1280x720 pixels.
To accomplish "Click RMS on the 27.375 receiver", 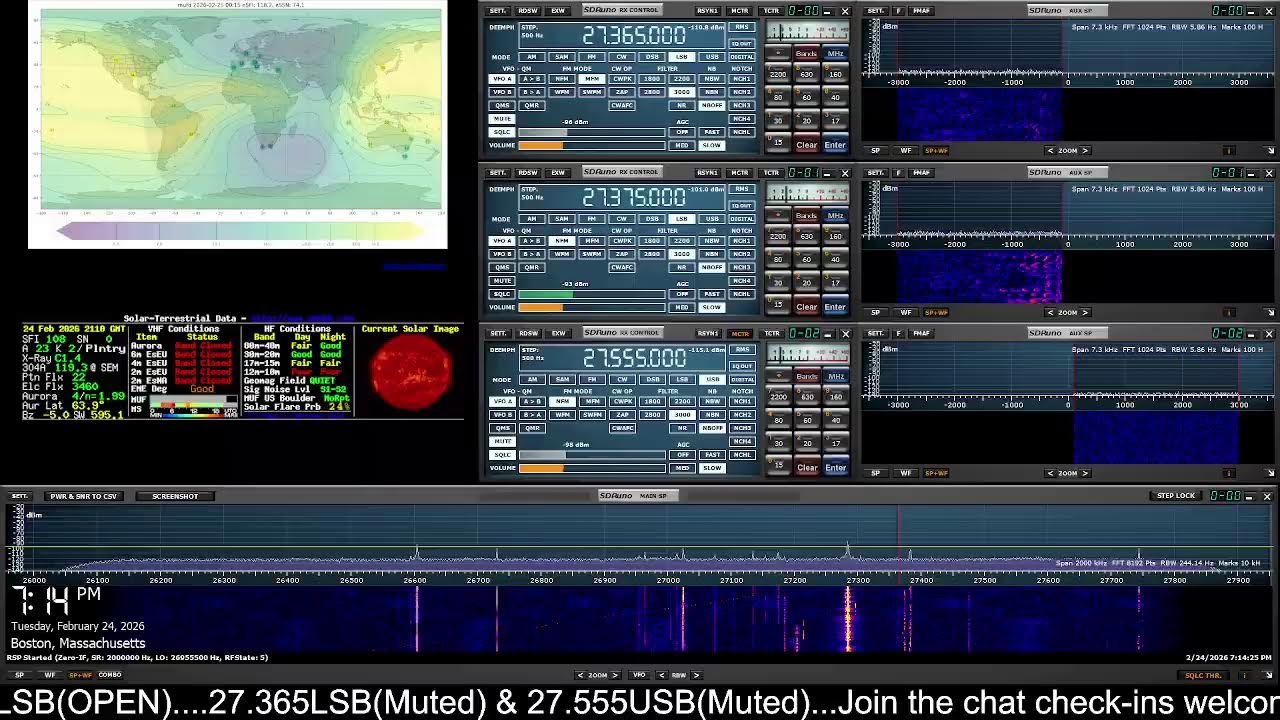I will 742,189.
